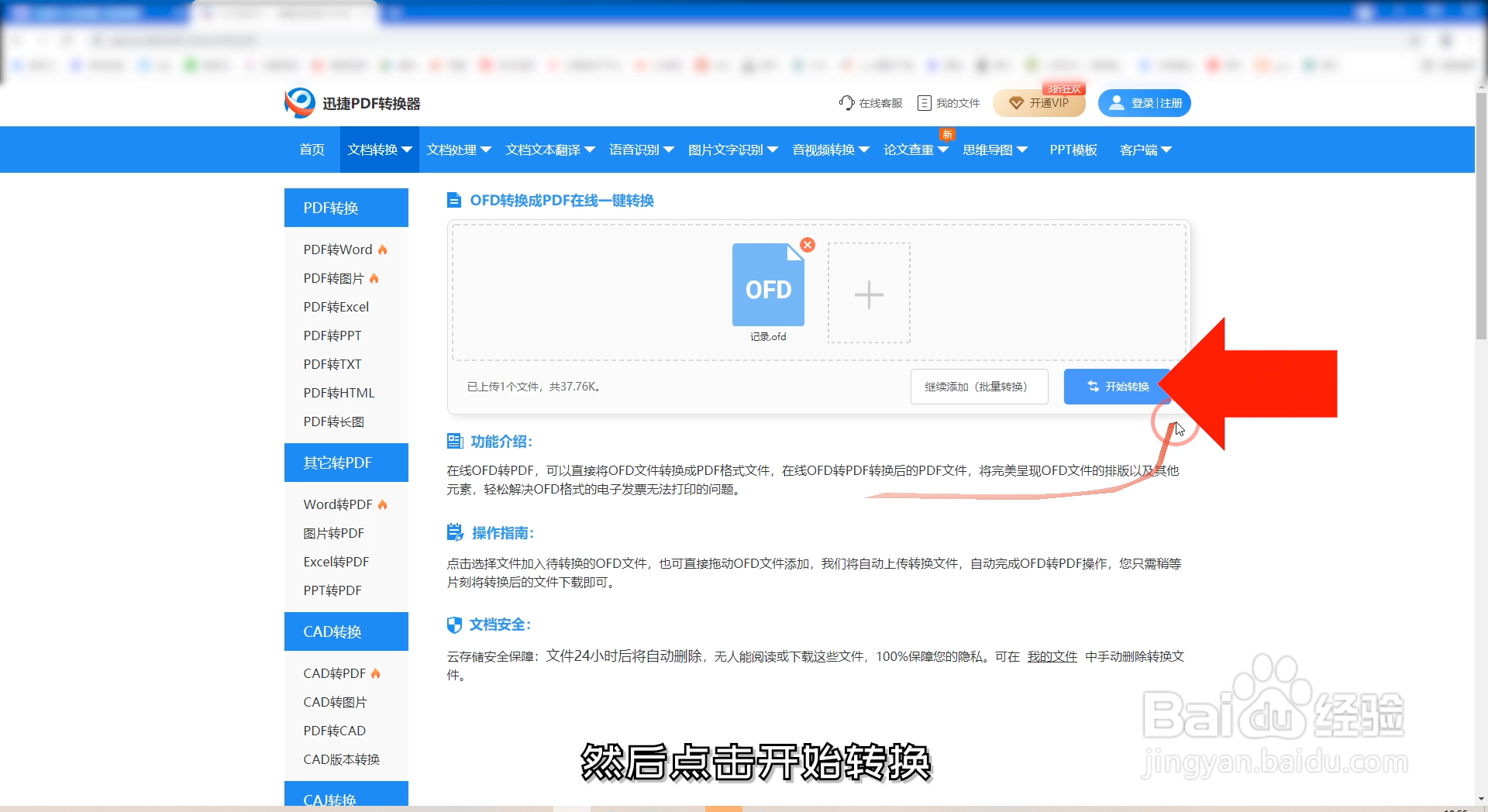Switch to the 首页 tab
The image size is (1488, 812).
coord(312,149)
